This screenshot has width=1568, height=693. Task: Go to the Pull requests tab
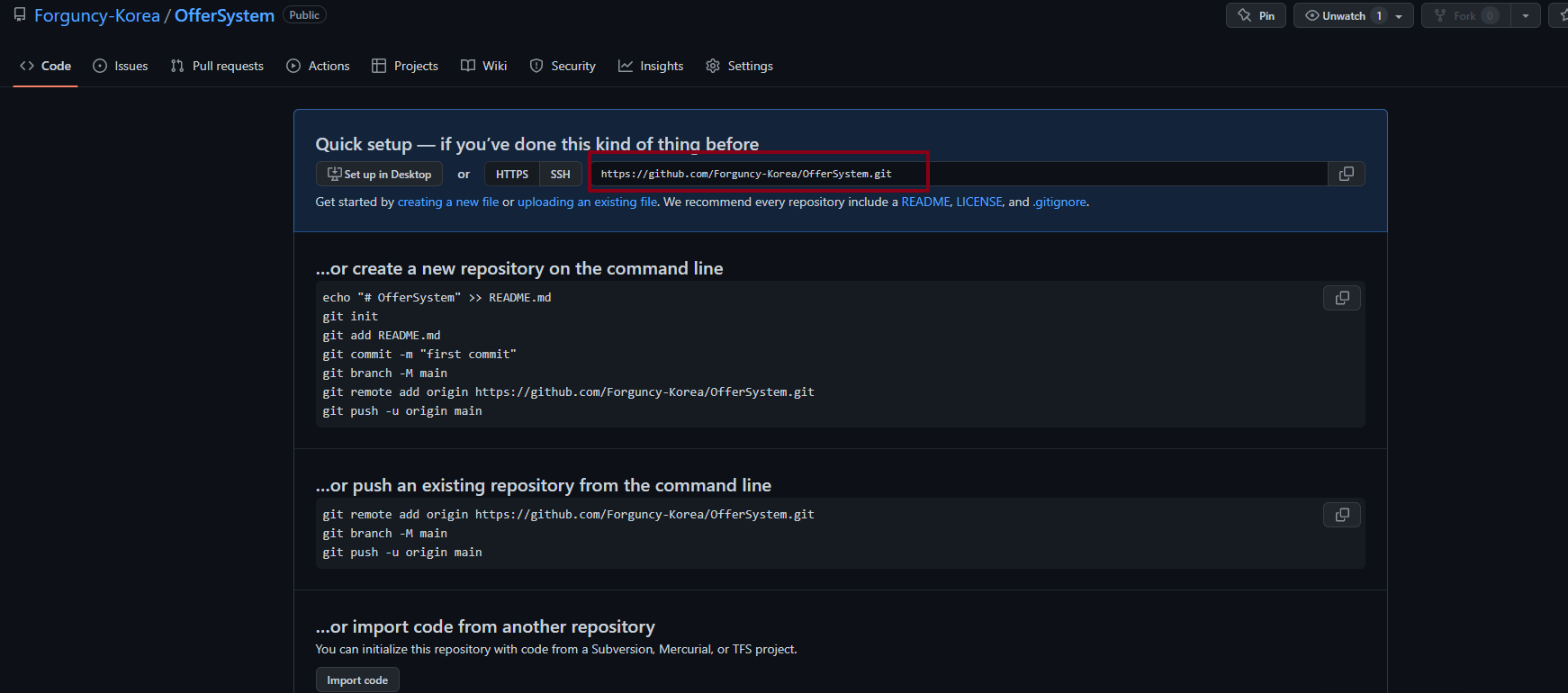217,66
